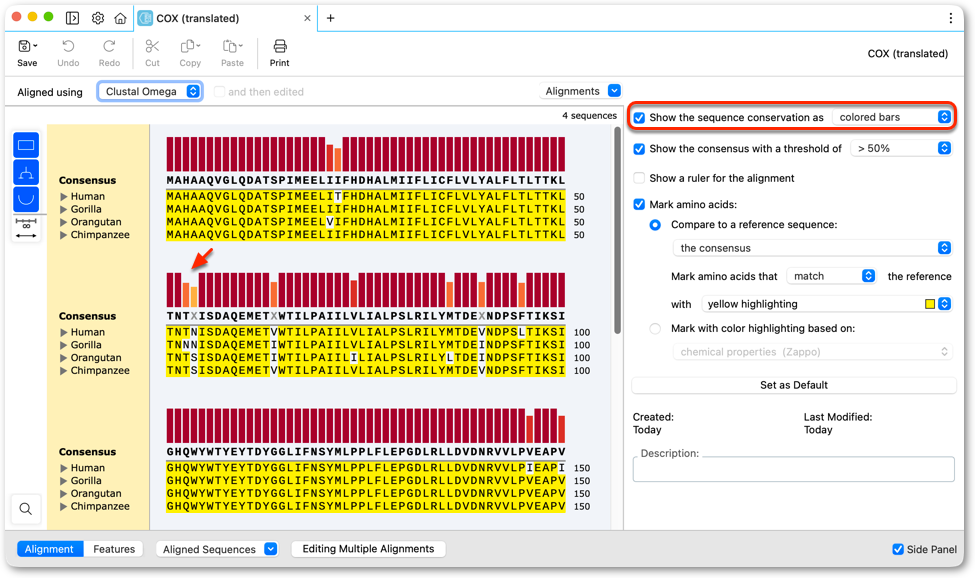Select the COX (translated) document tab

[x=225, y=18]
